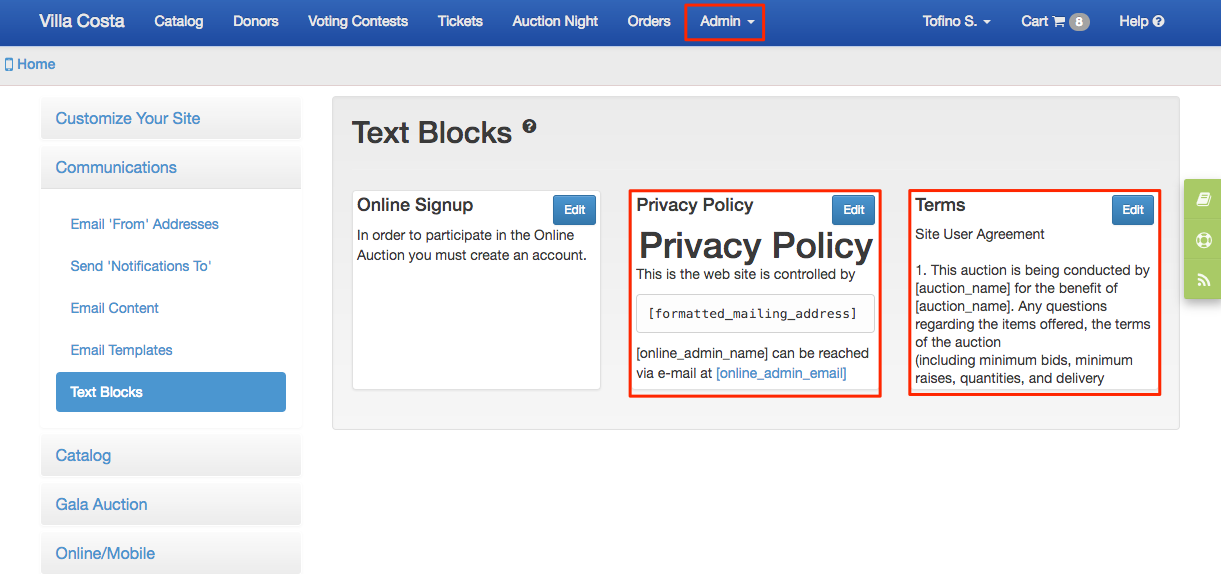The height and width of the screenshot is (574, 1221).
Task: Click the book icon on green side tab
Action: tap(1203, 200)
